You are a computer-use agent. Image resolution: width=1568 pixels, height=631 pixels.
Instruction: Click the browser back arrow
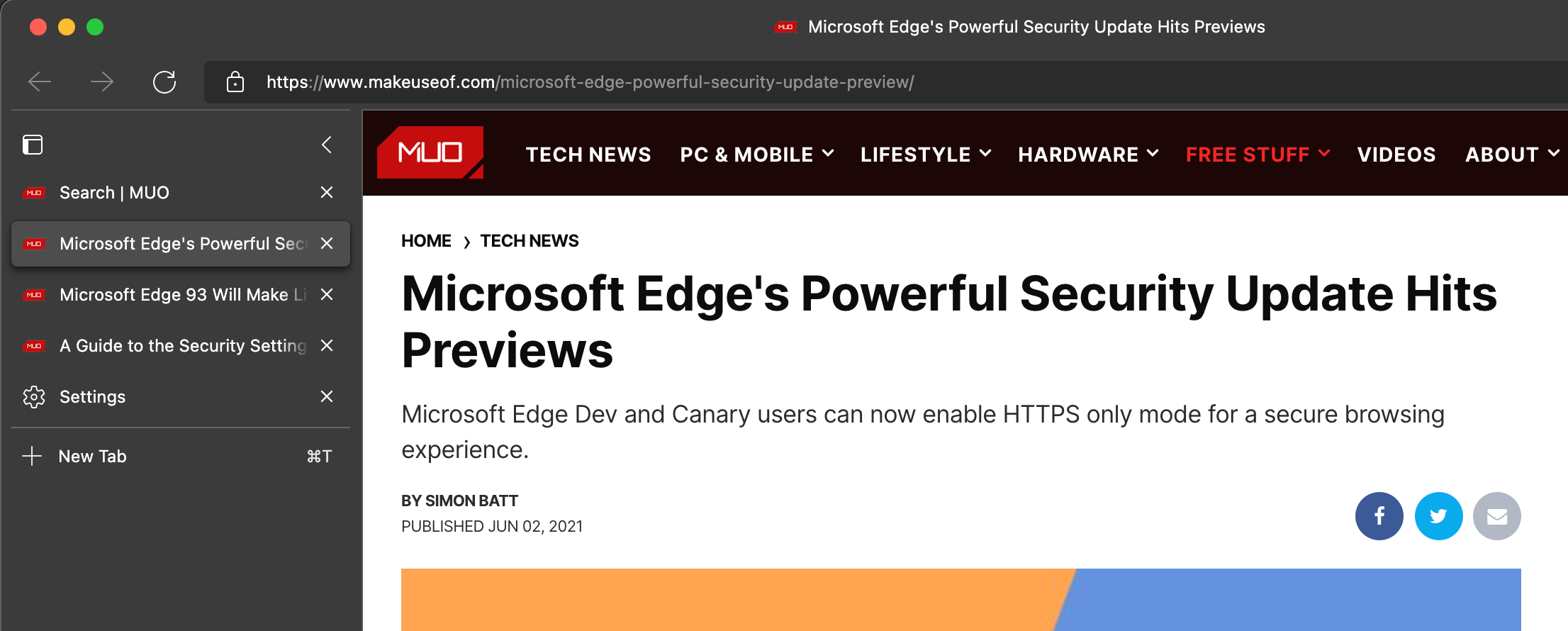pos(40,82)
